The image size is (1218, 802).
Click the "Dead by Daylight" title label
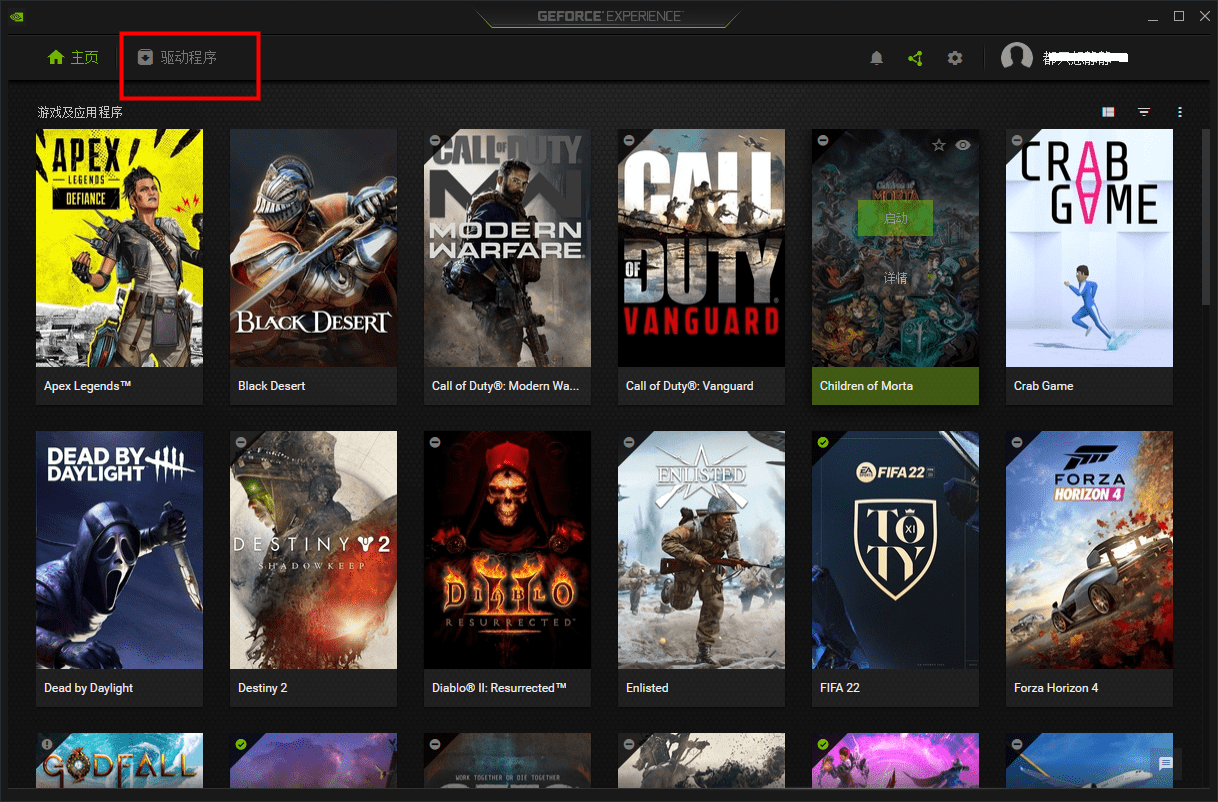pos(88,688)
